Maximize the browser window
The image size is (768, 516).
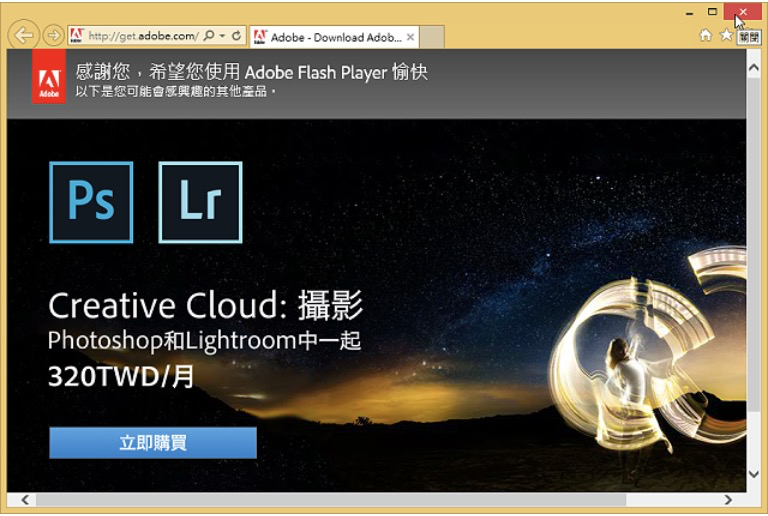(712, 12)
